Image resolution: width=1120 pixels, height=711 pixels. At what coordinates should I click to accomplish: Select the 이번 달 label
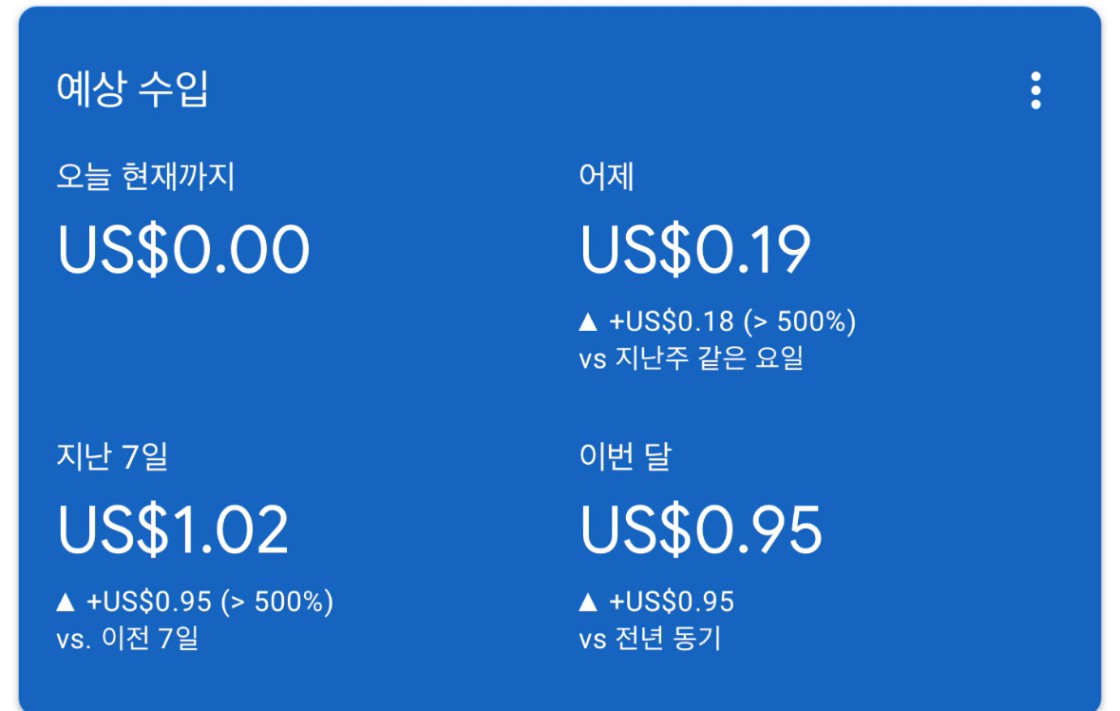pos(625,458)
